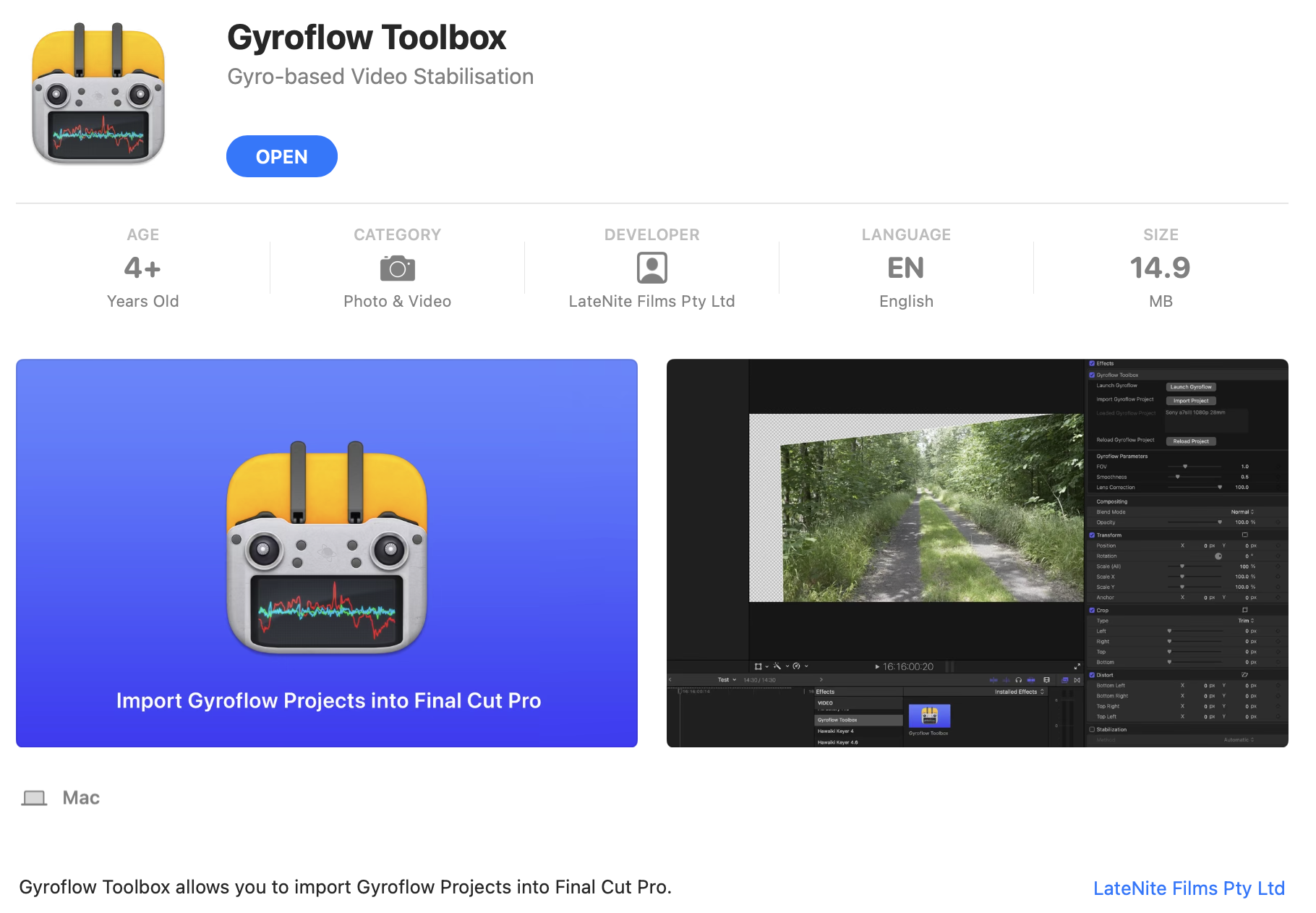Open the blue LateNite Films Pty Ltd link
Screen dimensions: 1316x913
click(x=1189, y=888)
